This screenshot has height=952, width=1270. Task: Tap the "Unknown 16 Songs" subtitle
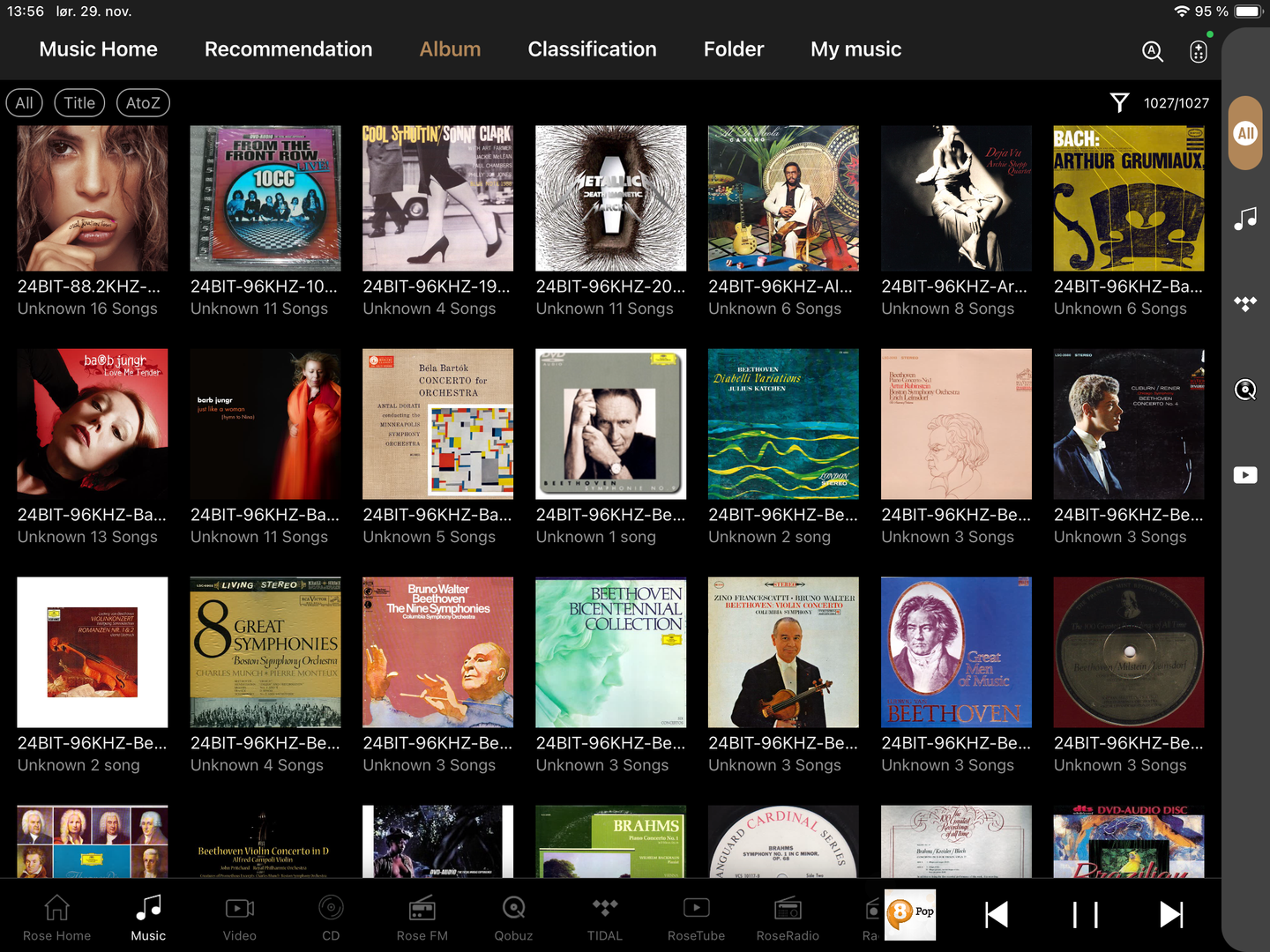87,309
